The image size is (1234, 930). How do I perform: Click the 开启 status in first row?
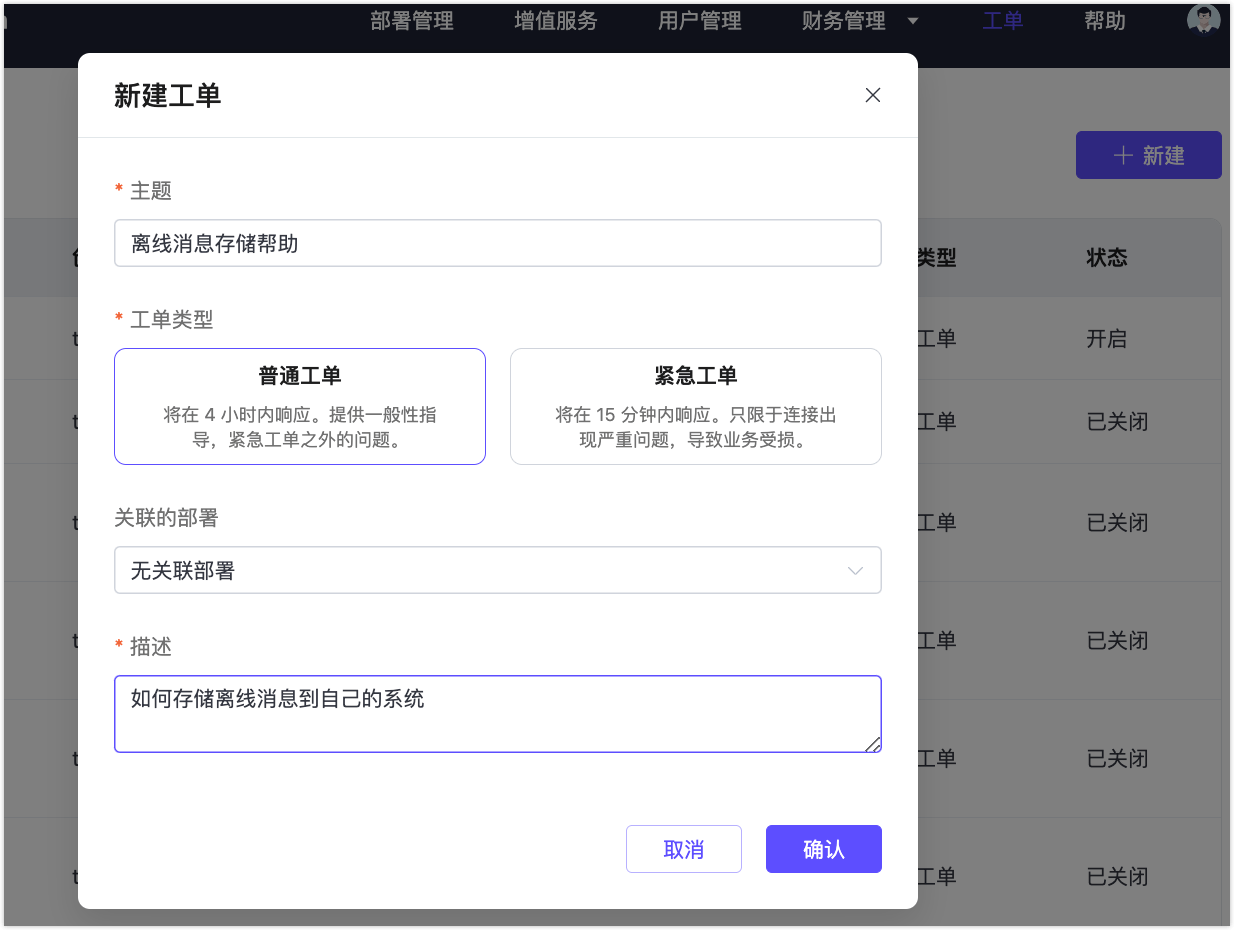[x=1107, y=339]
